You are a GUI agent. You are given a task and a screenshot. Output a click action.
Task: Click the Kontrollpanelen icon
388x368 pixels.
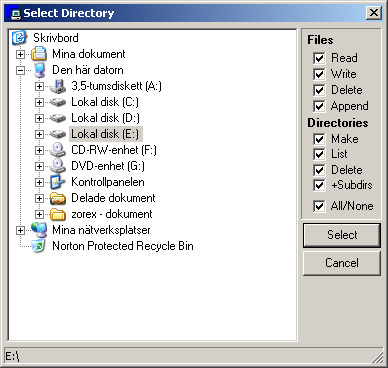pos(58,182)
